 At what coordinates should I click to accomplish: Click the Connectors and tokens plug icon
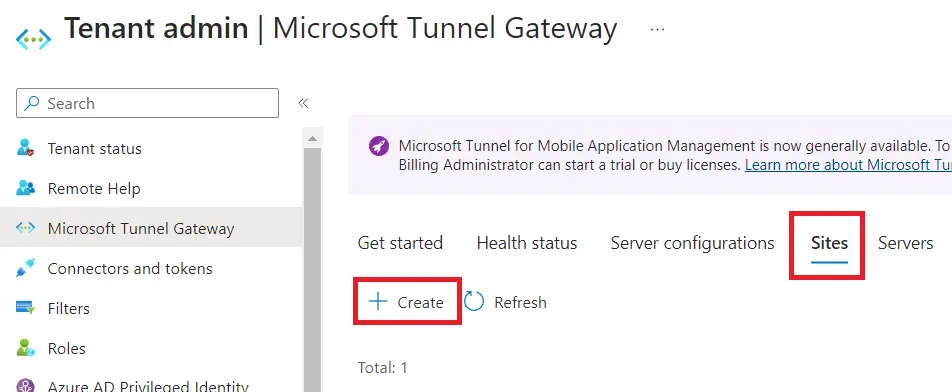[26, 268]
